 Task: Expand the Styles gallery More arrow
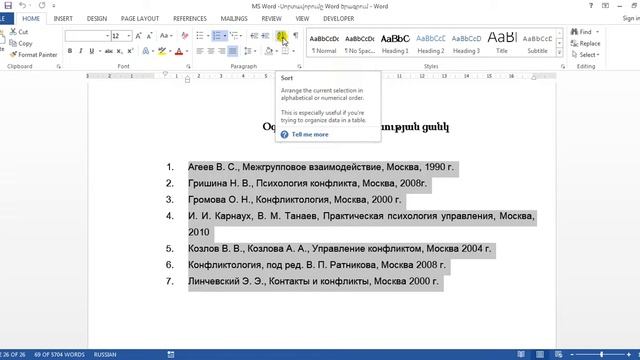coord(560,53)
